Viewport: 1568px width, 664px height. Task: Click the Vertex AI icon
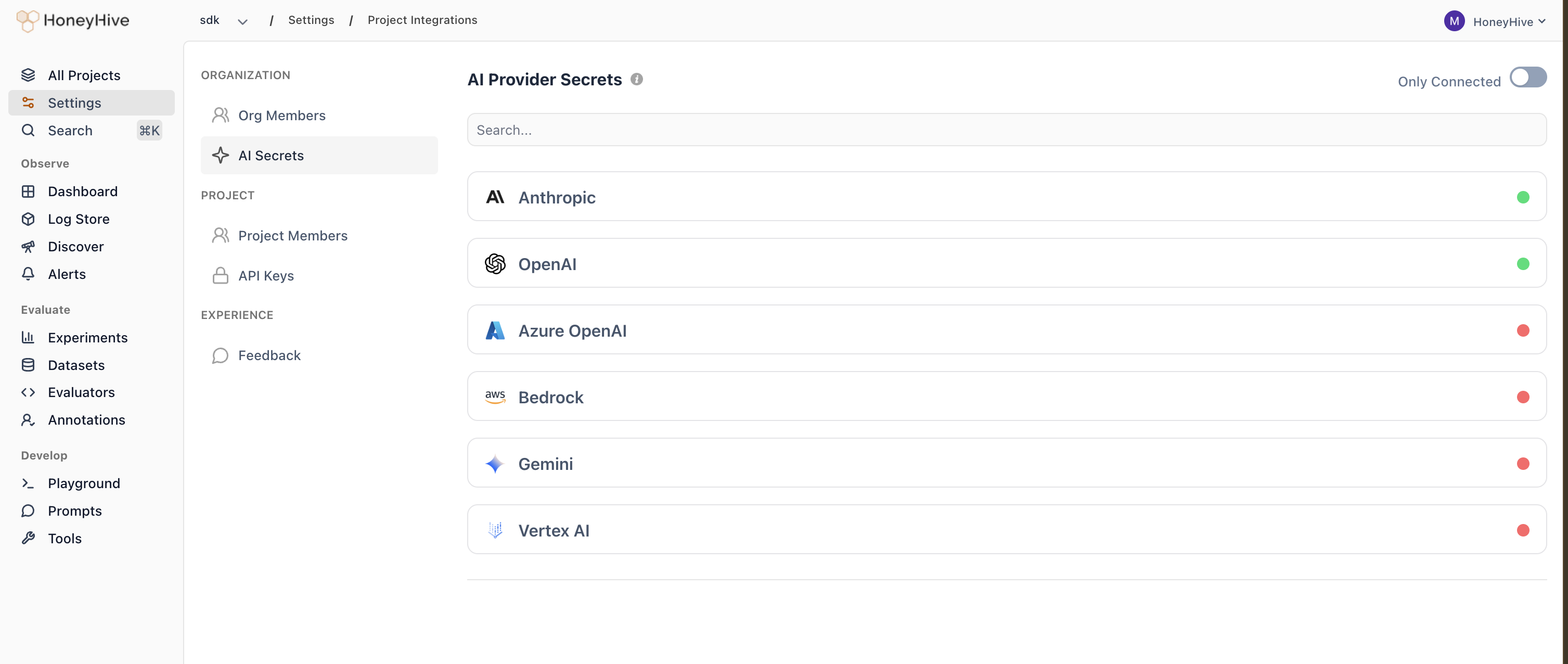pos(495,530)
